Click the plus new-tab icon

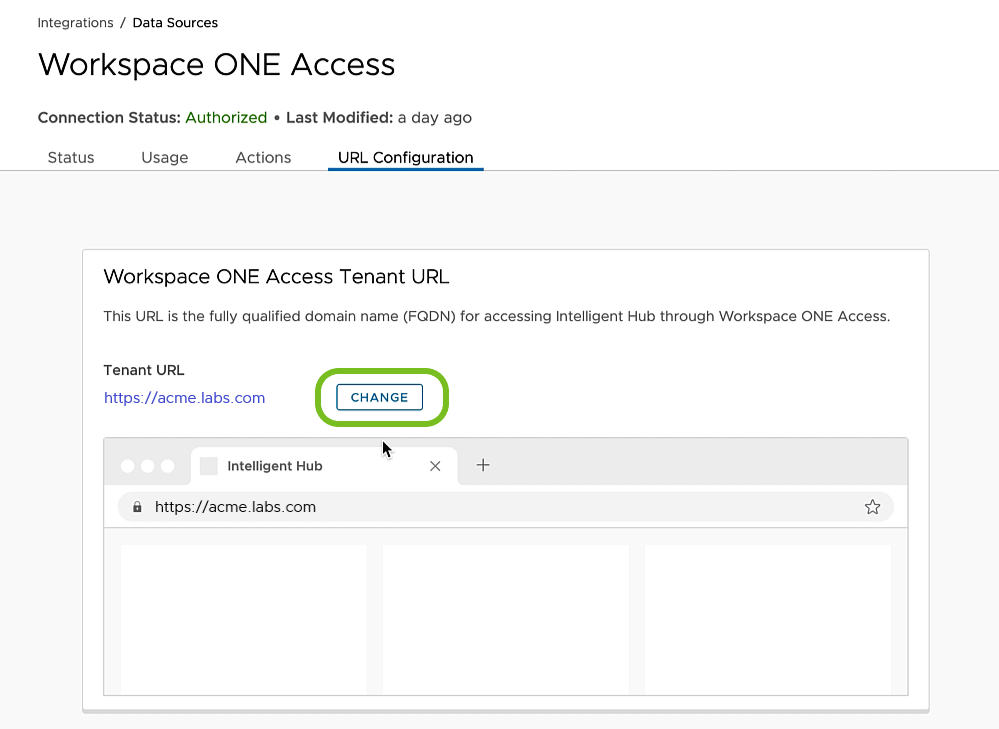click(483, 465)
